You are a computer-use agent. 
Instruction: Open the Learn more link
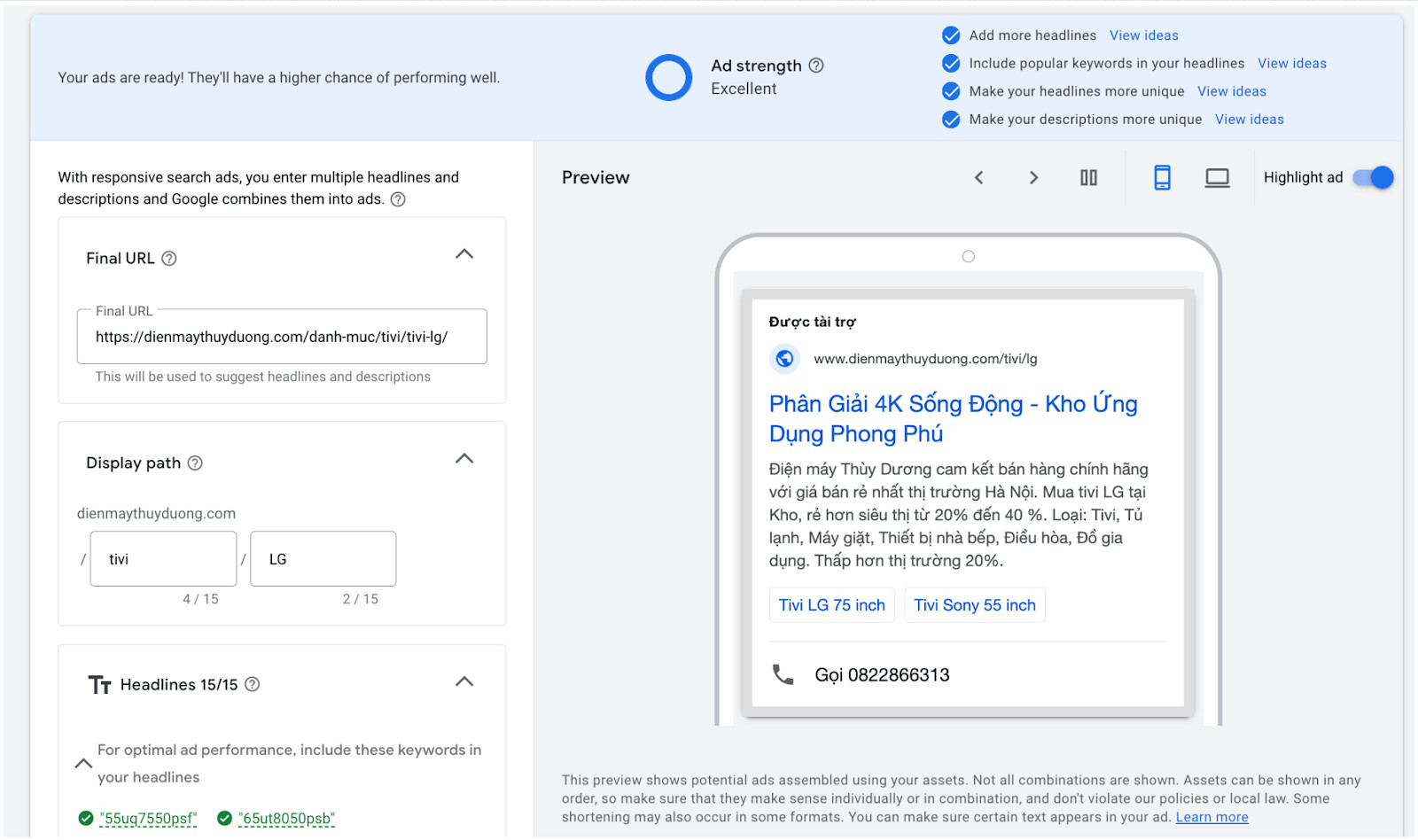[1212, 818]
